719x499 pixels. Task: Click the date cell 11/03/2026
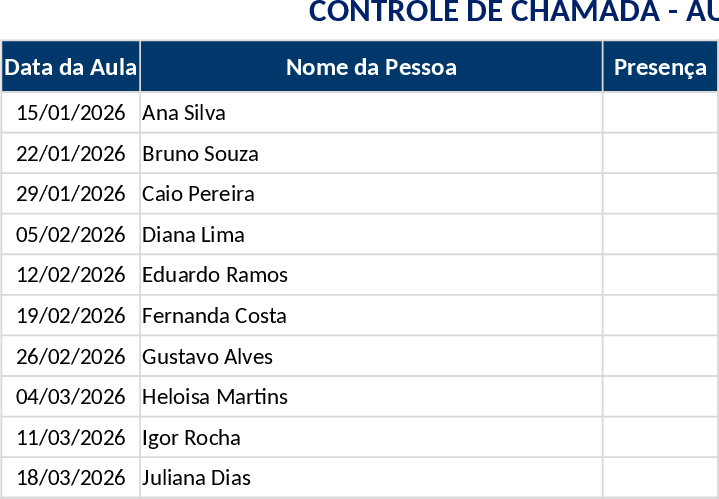(71, 438)
